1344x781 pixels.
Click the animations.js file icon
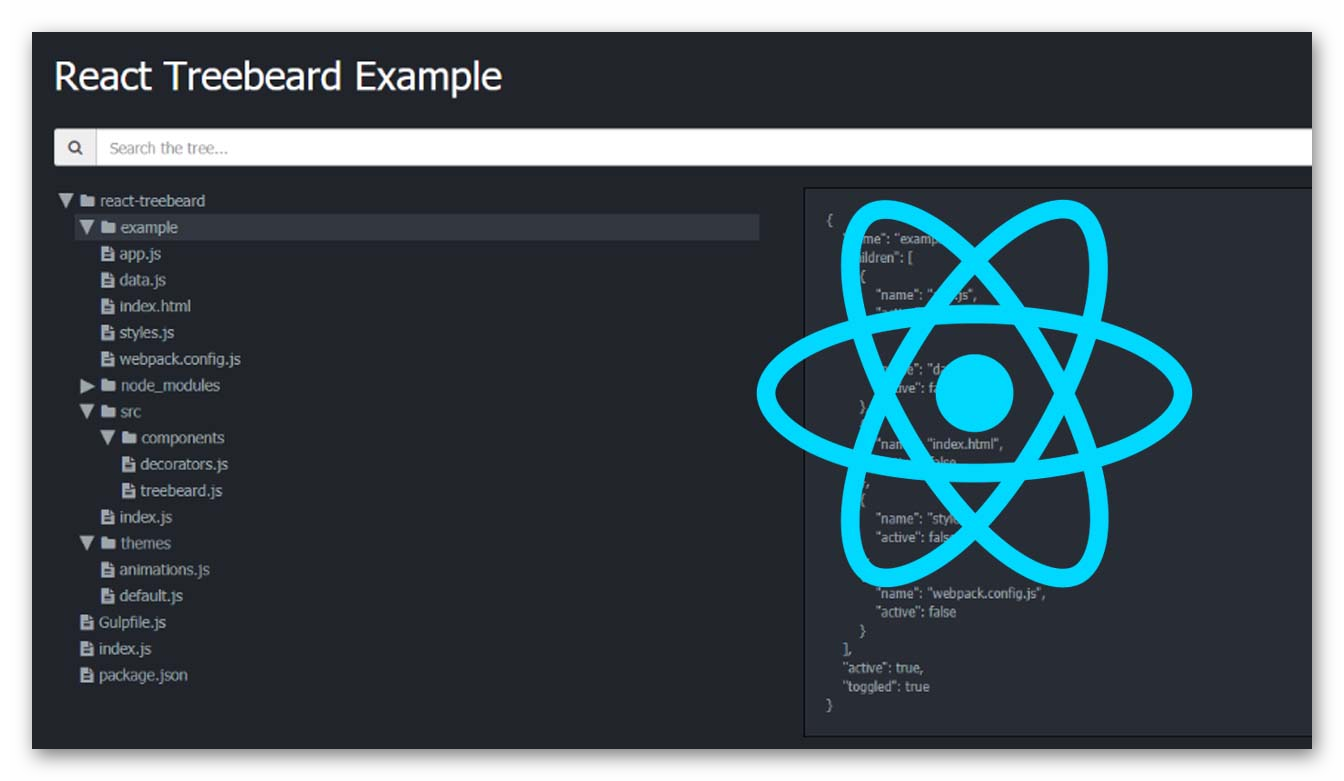click(x=107, y=569)
